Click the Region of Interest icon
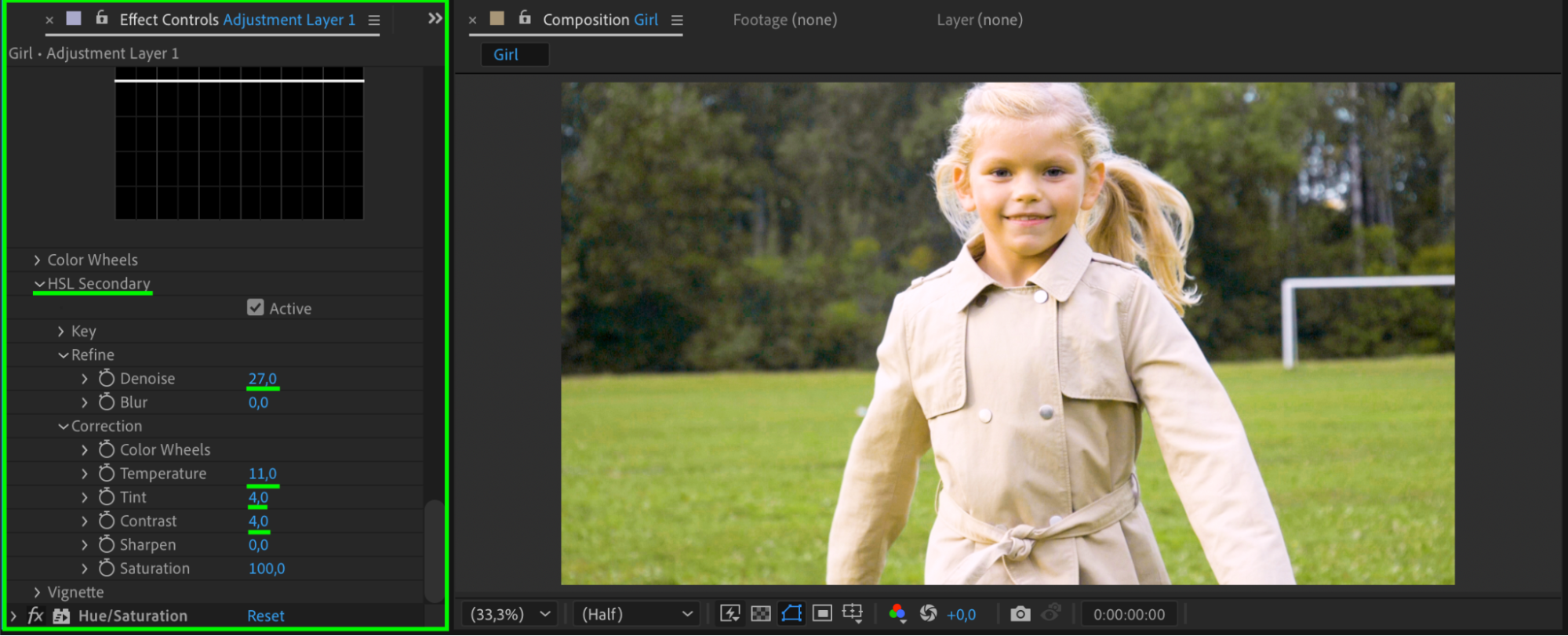1568x636 pixels. (822, 613)
